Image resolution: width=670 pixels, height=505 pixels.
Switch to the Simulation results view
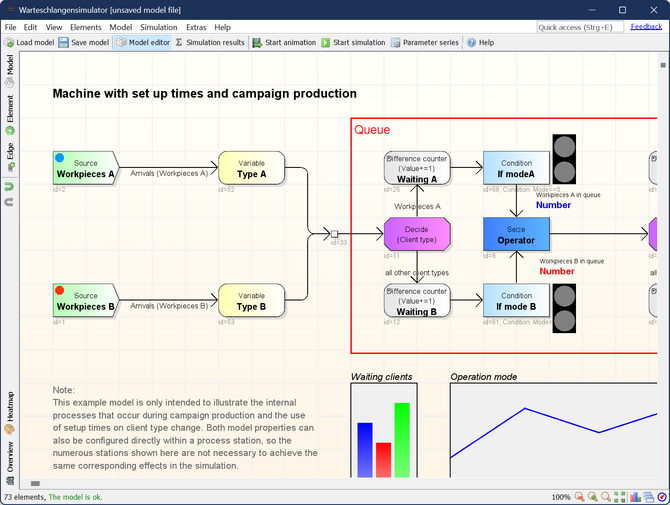click(209, 43)
